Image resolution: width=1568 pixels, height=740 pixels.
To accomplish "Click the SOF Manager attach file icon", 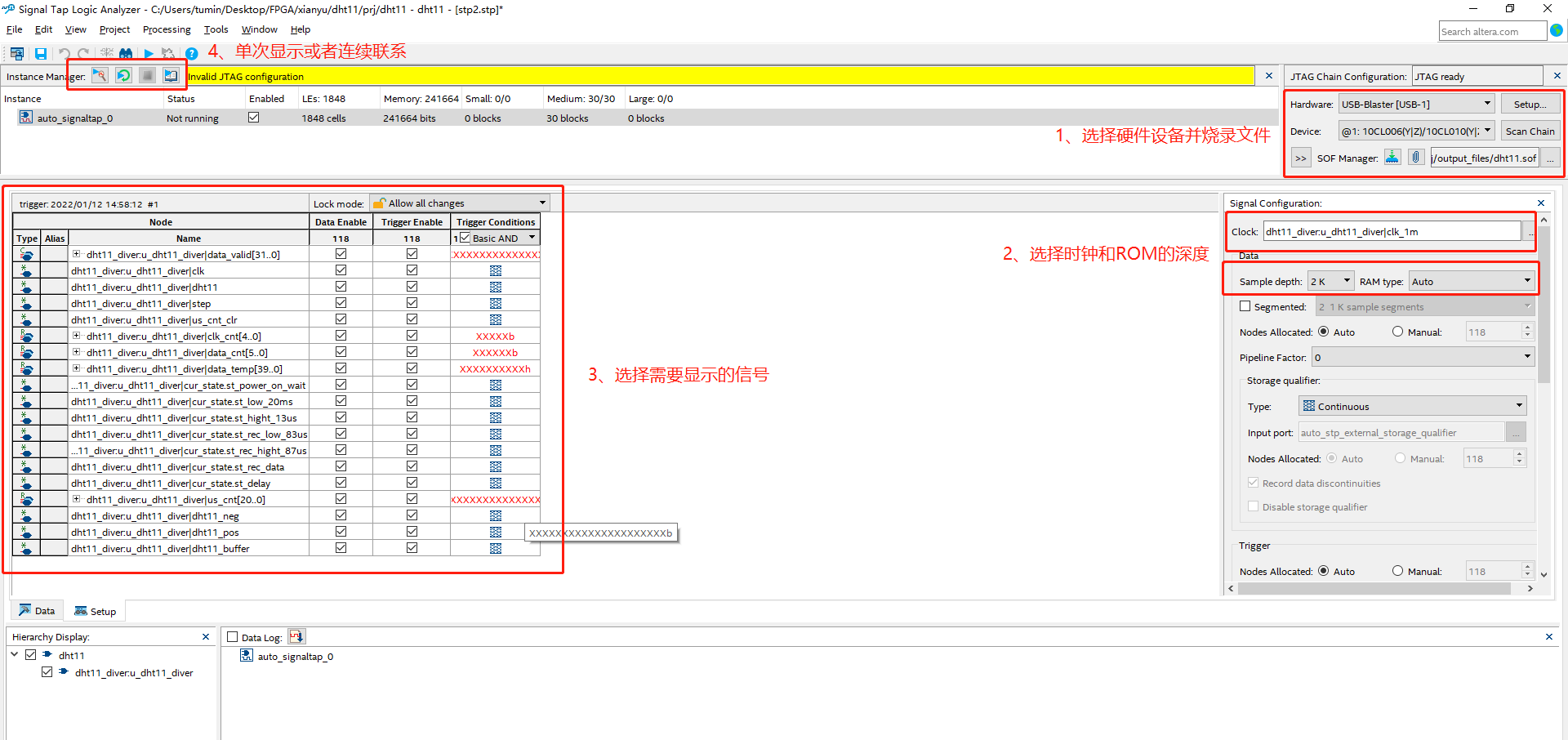I will tap(1416, 157).
